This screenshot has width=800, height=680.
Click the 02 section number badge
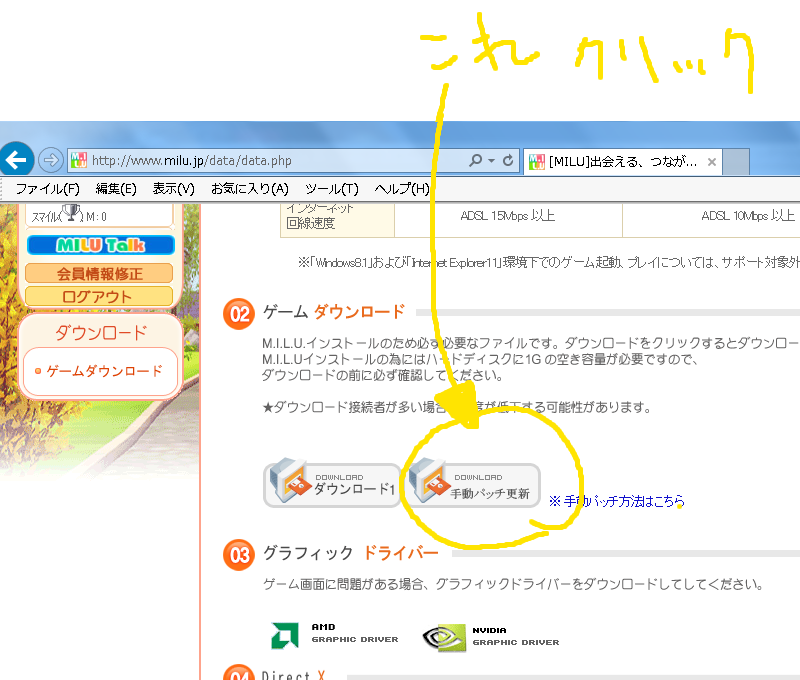pos(239,314)
